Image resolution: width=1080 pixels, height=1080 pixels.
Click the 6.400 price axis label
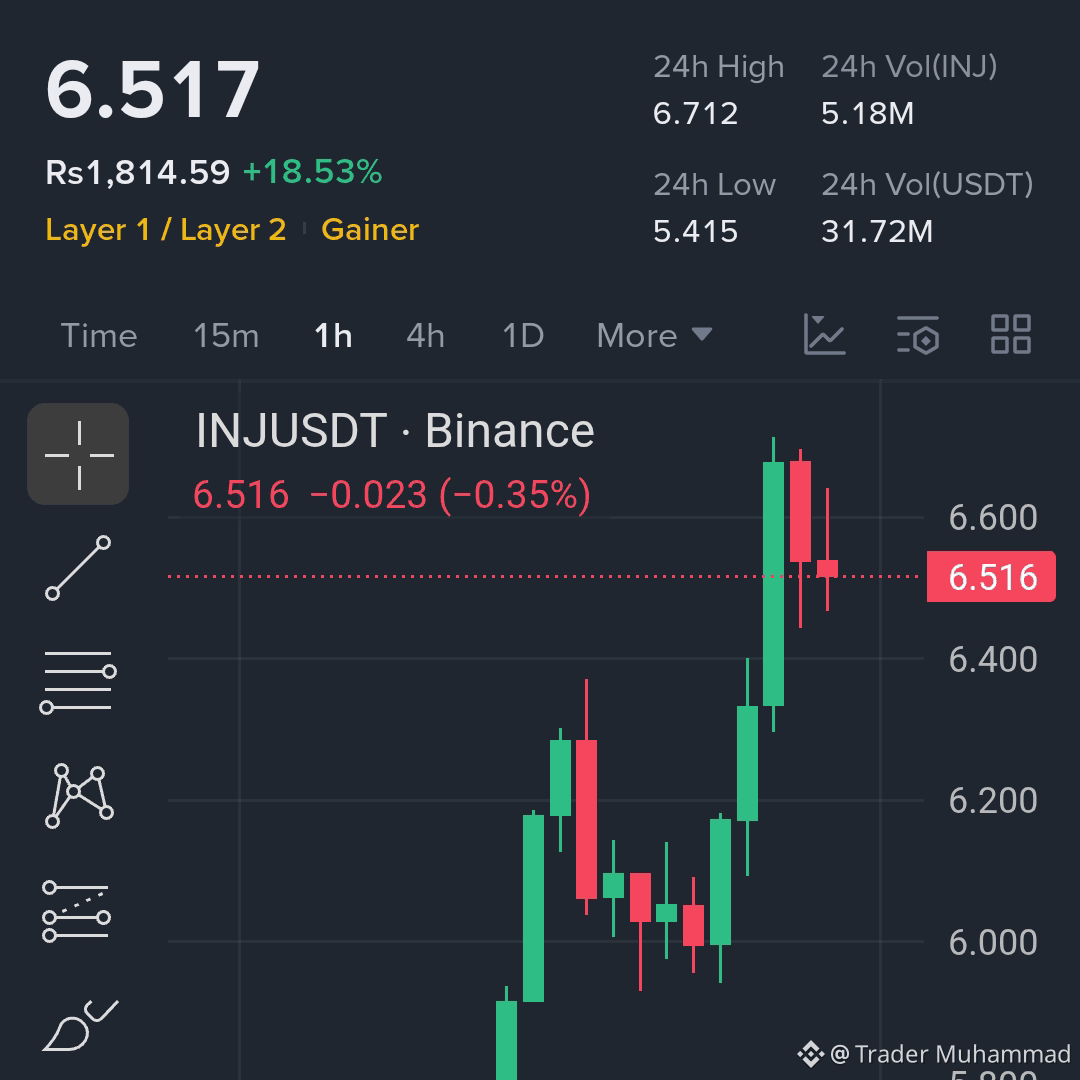tap(993, 659)
